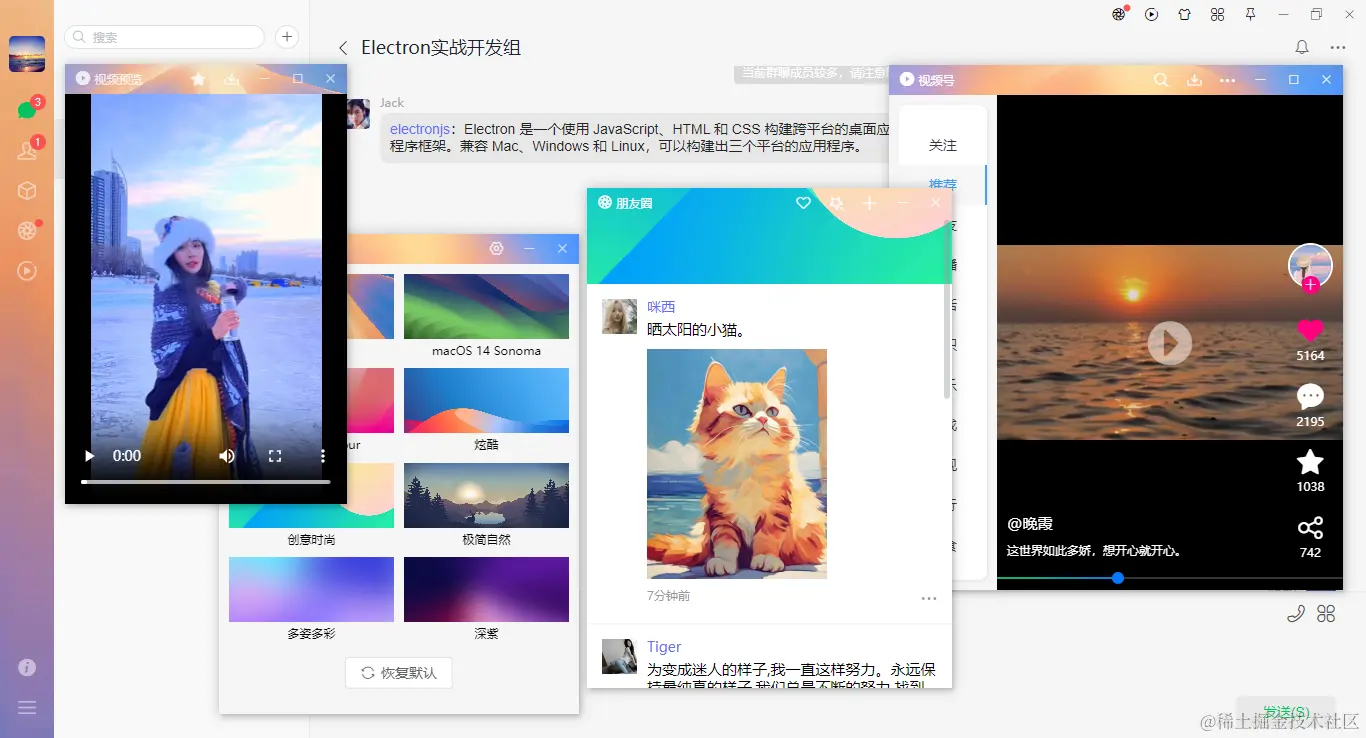Screen dimensions: 1366x738
Task: Favorite video with star showing 1038
Action: point(1310,462)
